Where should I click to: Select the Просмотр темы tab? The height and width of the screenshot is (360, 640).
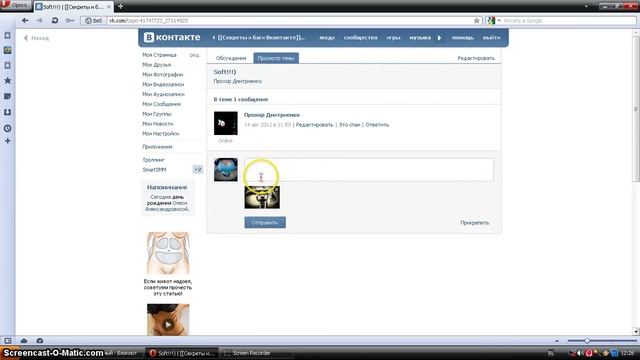pos(276,58)
